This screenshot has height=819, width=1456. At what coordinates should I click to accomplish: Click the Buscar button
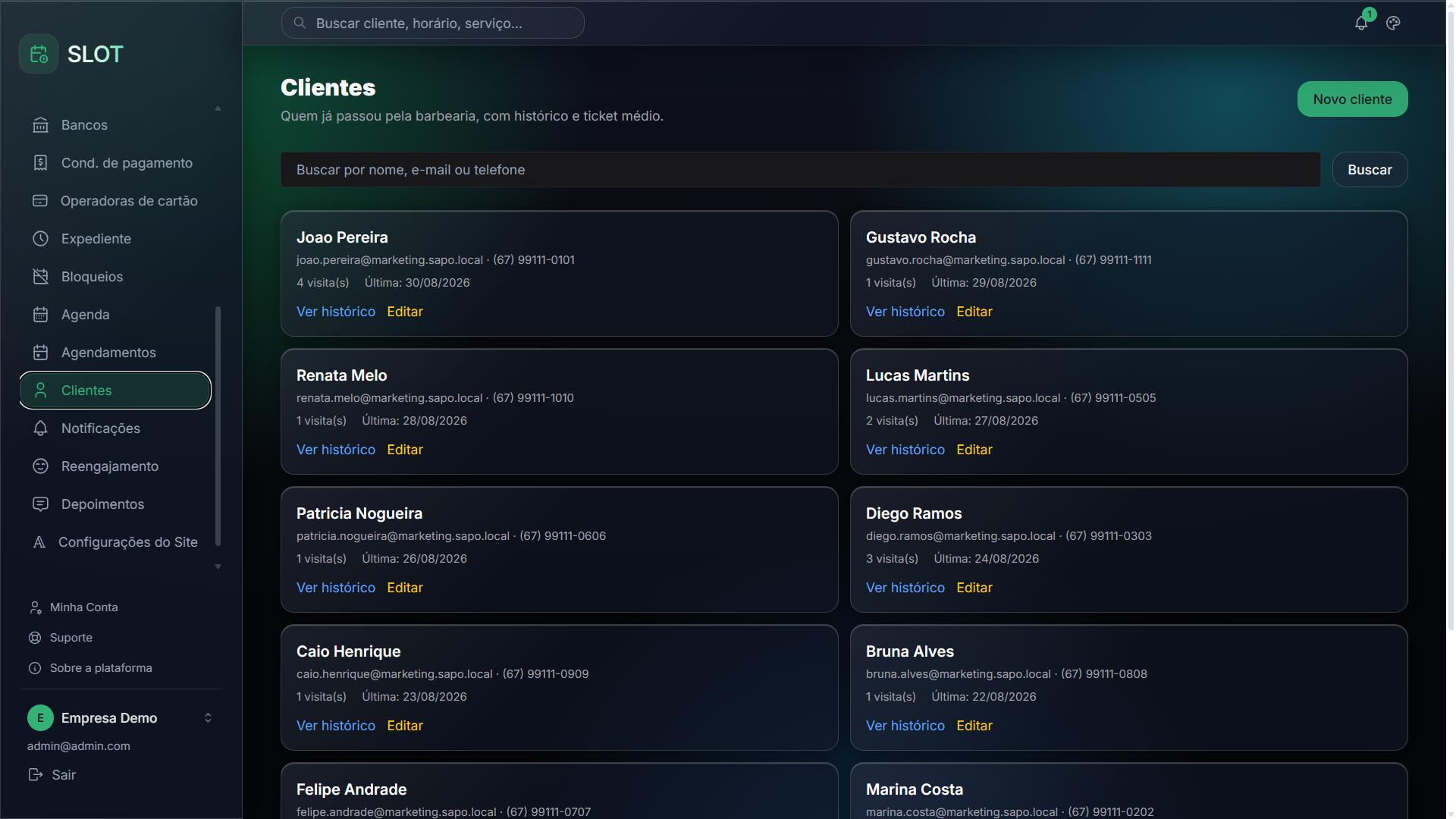(1370, 170)
